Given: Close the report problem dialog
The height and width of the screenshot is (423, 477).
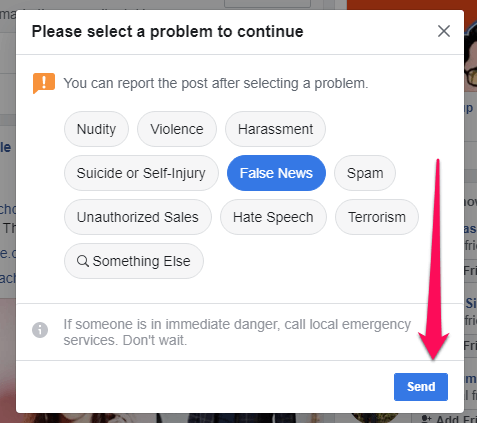Looking at the screenshot, I should (444, 31).
